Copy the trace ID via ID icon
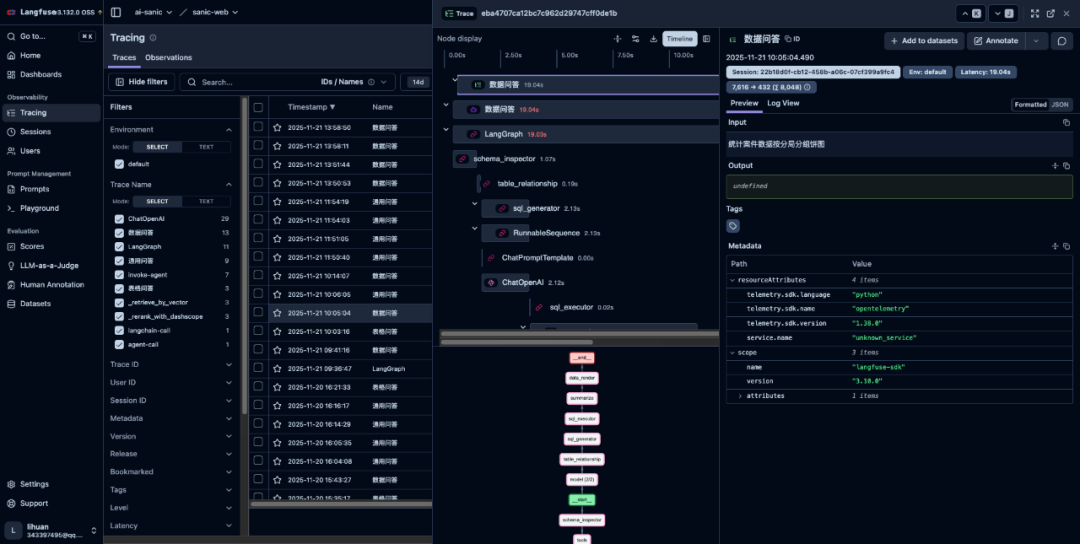The image size is (1080, 544). point(792,39)
